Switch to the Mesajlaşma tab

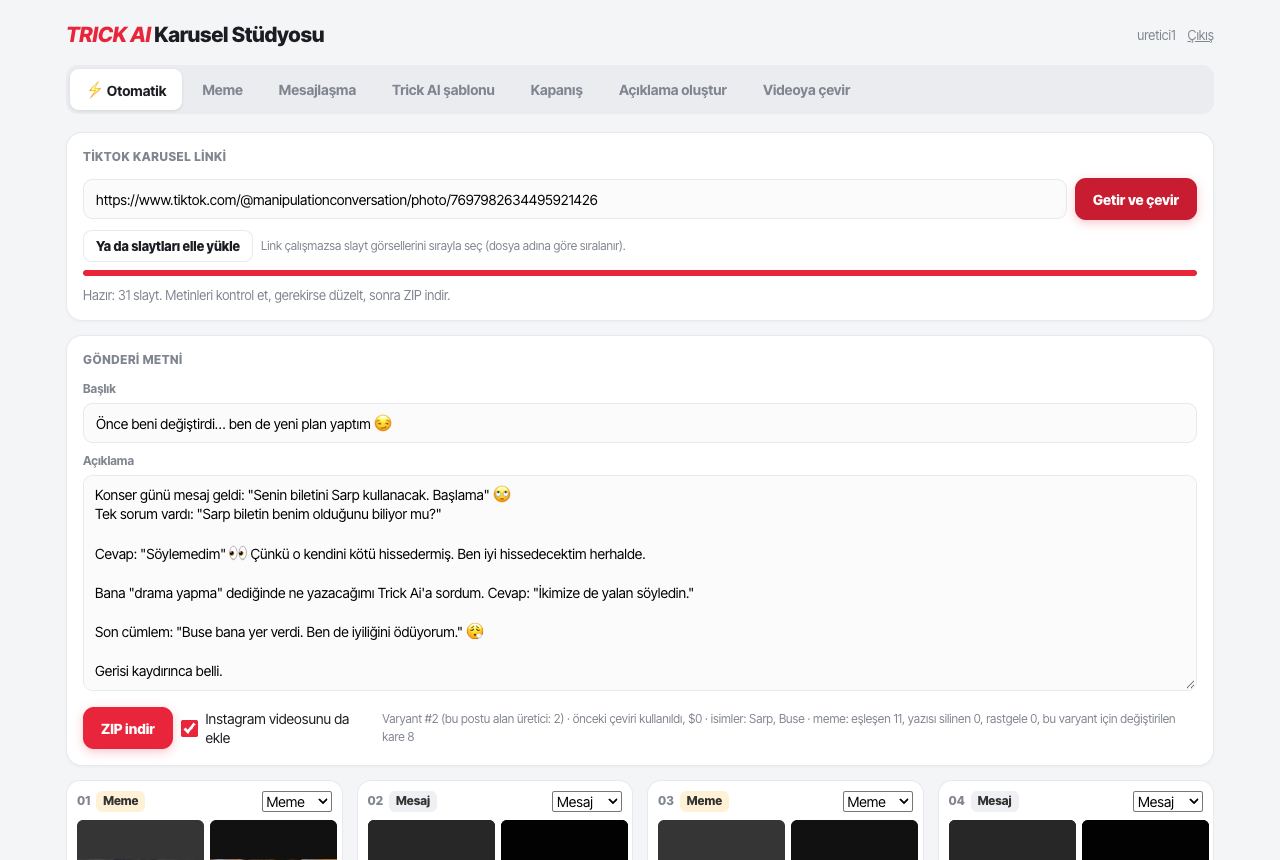click(x=317, y=90)
